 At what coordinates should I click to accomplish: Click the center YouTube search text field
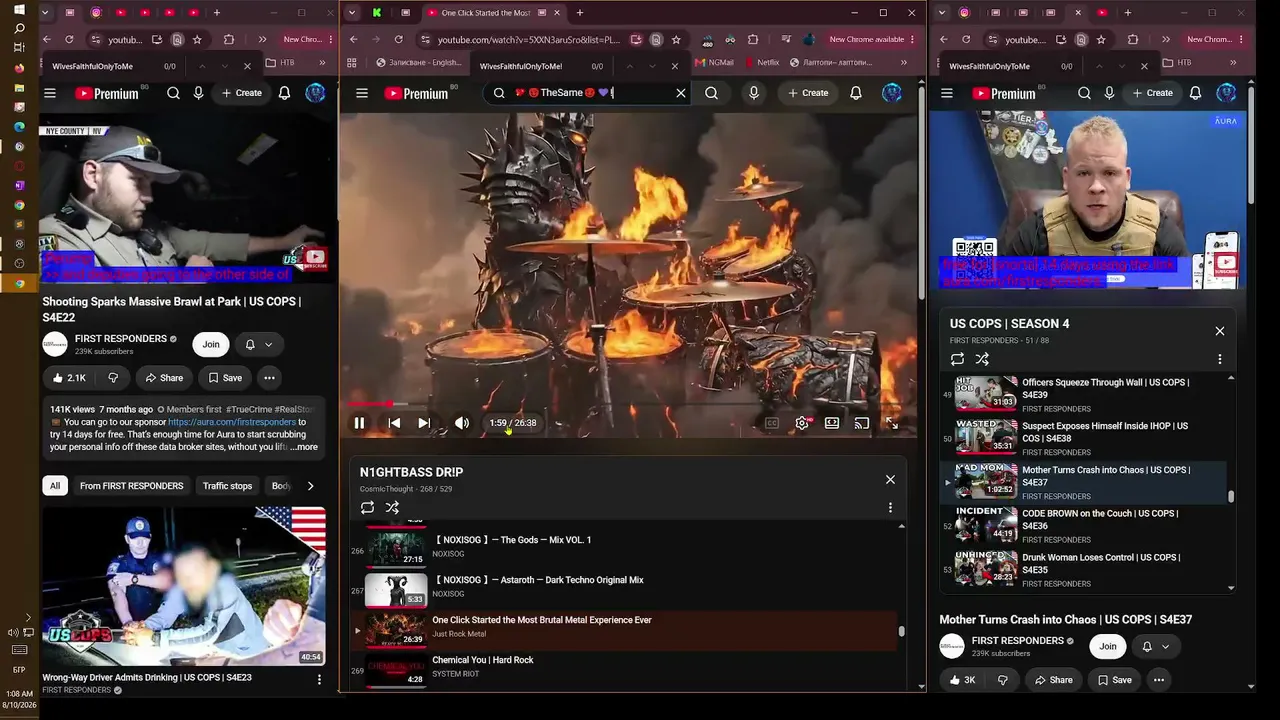tap(590, 93)
